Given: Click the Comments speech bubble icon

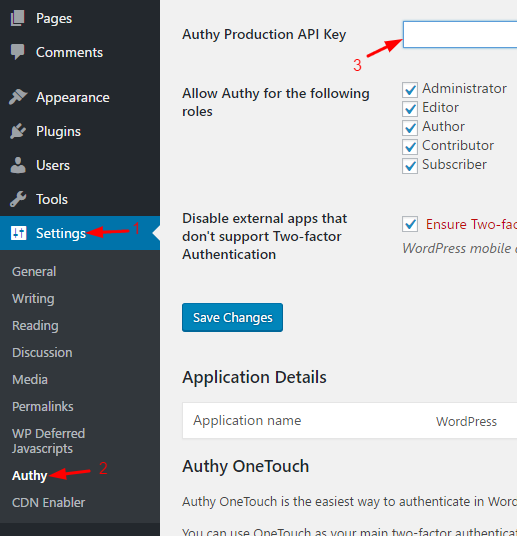Looking at the screenshot, I should [x=18, y=52].
